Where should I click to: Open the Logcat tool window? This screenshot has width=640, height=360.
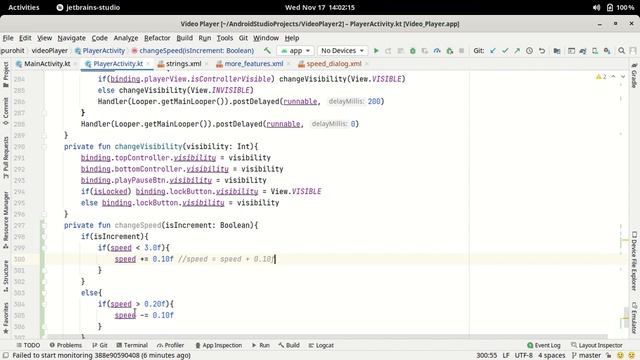click(321, 345)
